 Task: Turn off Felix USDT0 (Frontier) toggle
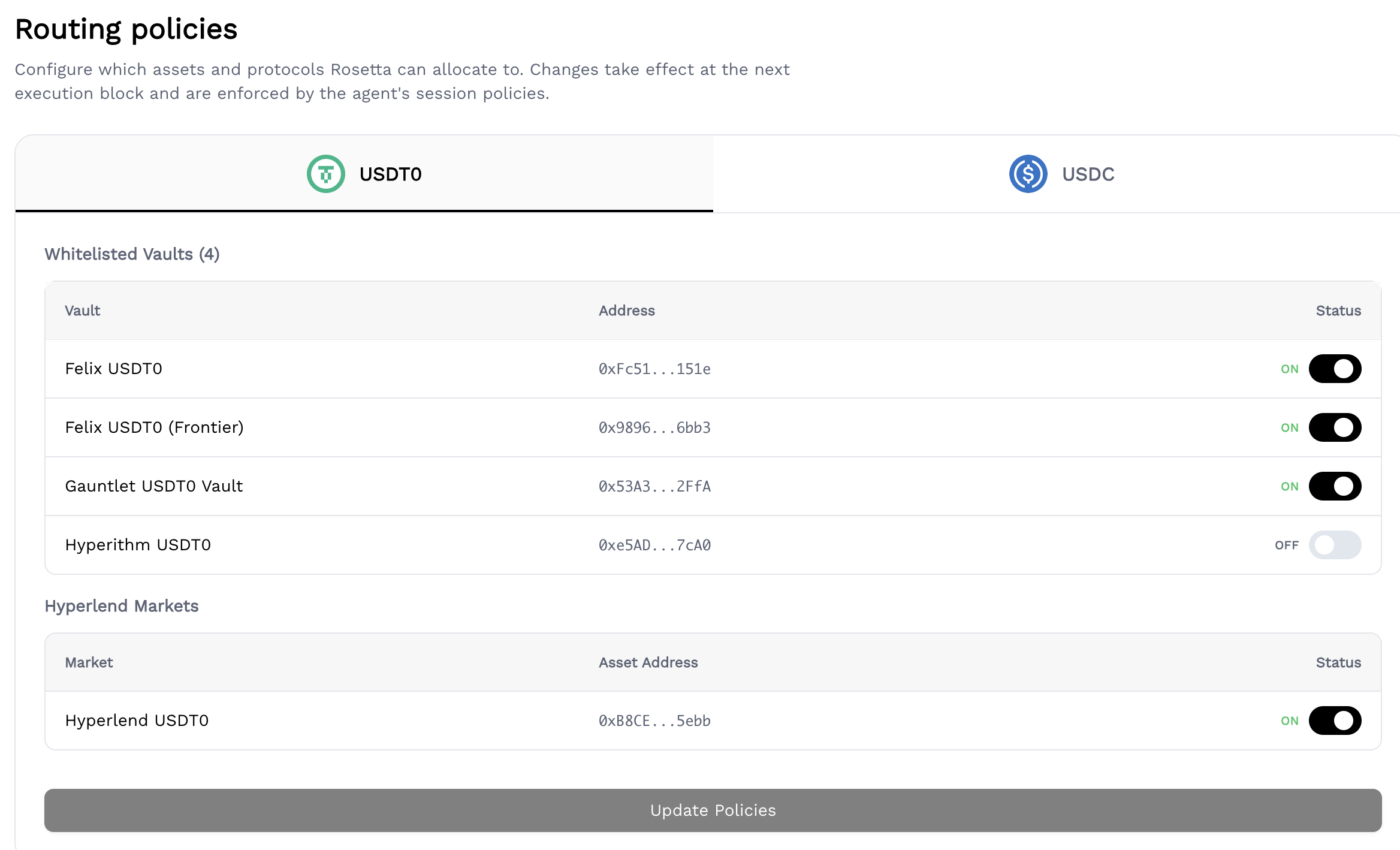(1335, 427)
